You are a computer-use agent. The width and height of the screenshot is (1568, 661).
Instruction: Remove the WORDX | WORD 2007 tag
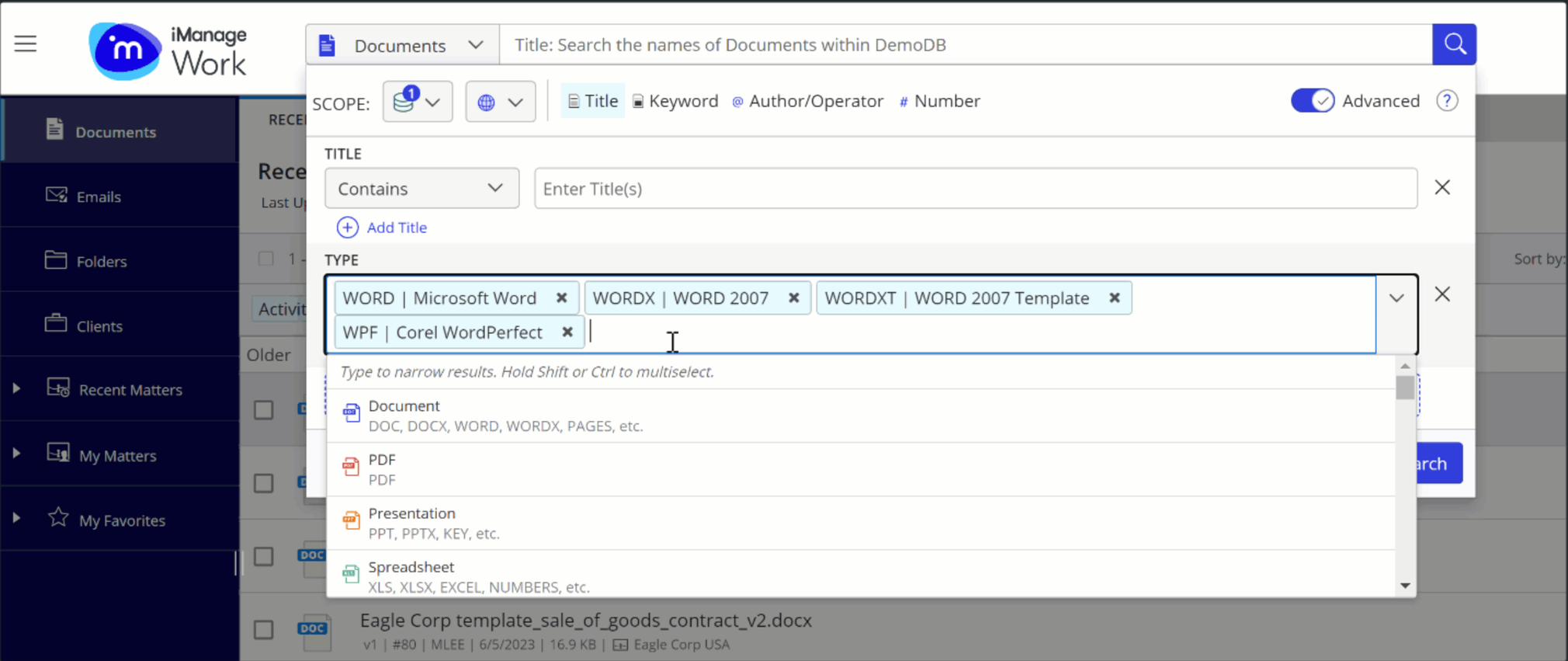[x=793, y=298]
